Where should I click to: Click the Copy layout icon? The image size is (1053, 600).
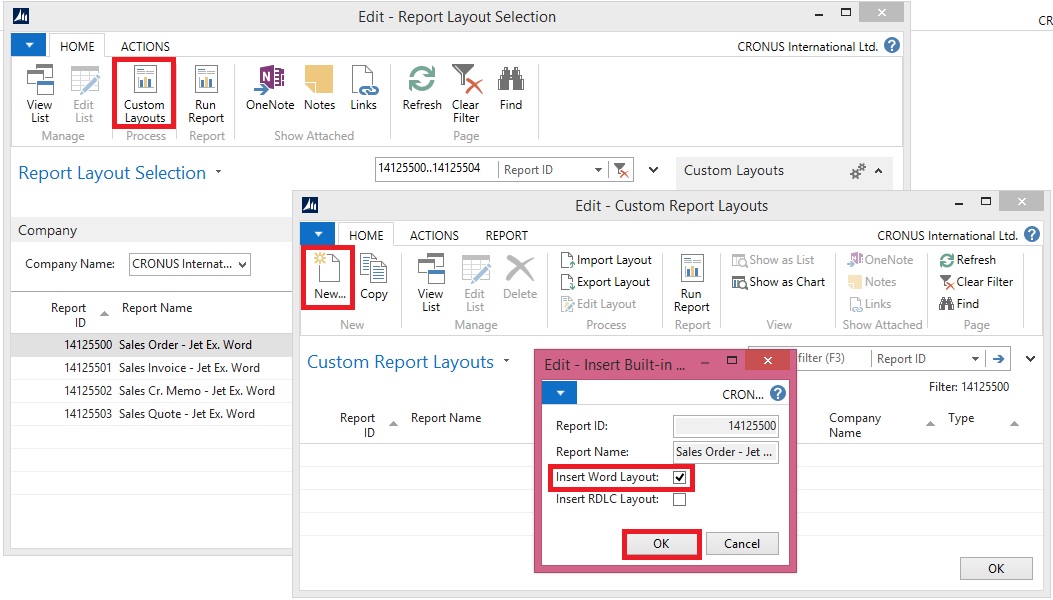point(374,277)
